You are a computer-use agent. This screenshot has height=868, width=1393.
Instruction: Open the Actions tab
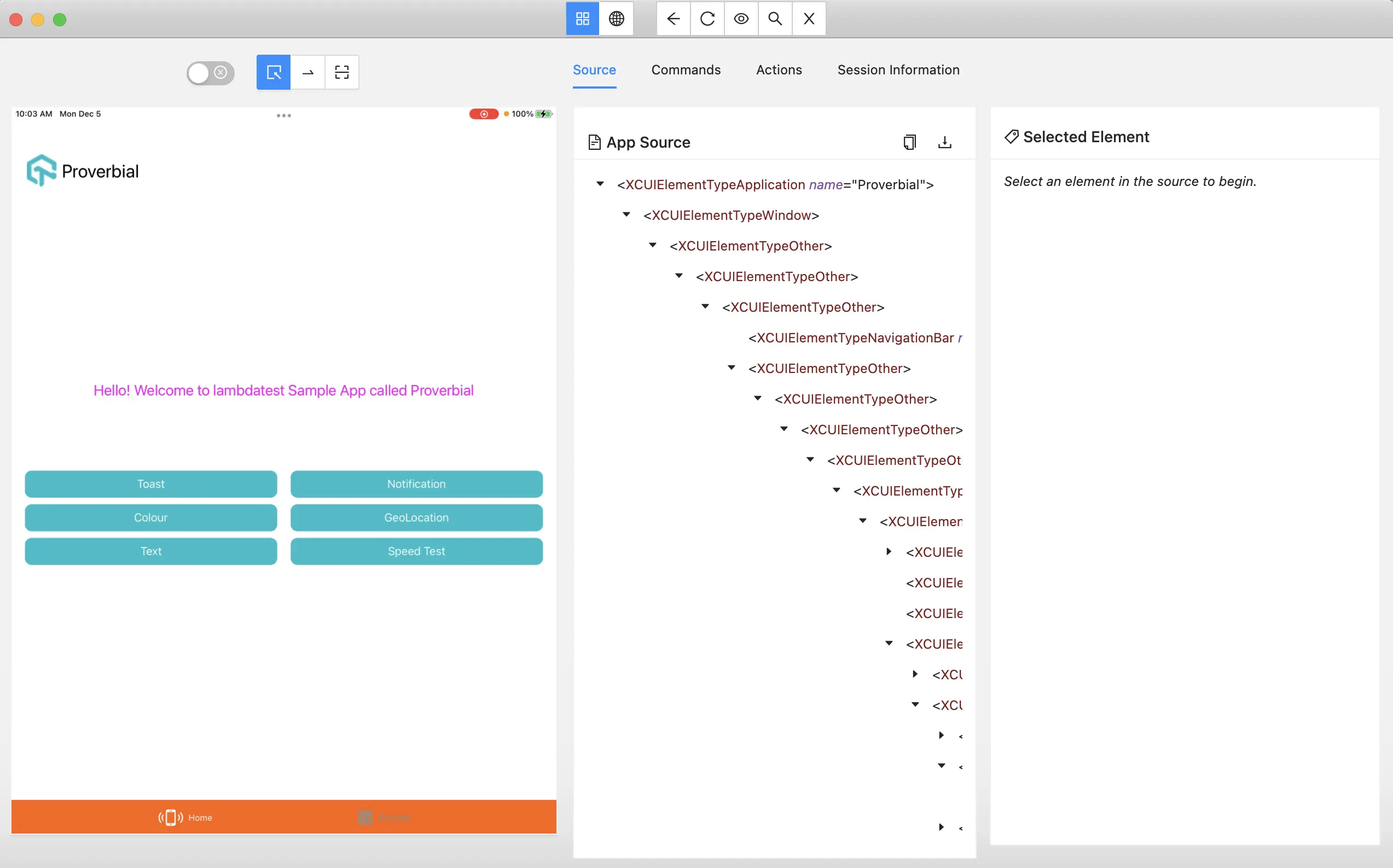tap(779, 70)
